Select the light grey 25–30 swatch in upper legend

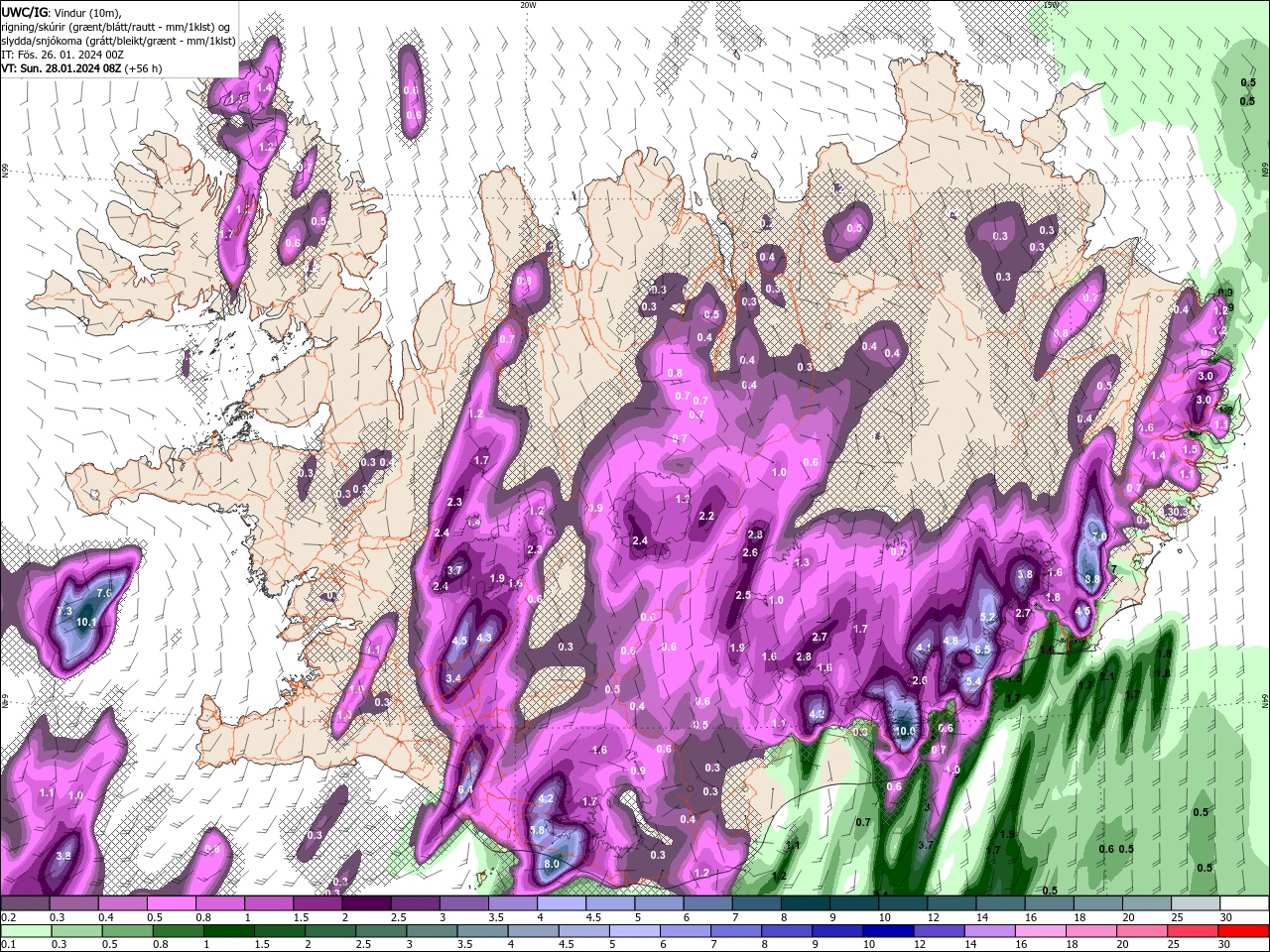[x=1196, y=903]
